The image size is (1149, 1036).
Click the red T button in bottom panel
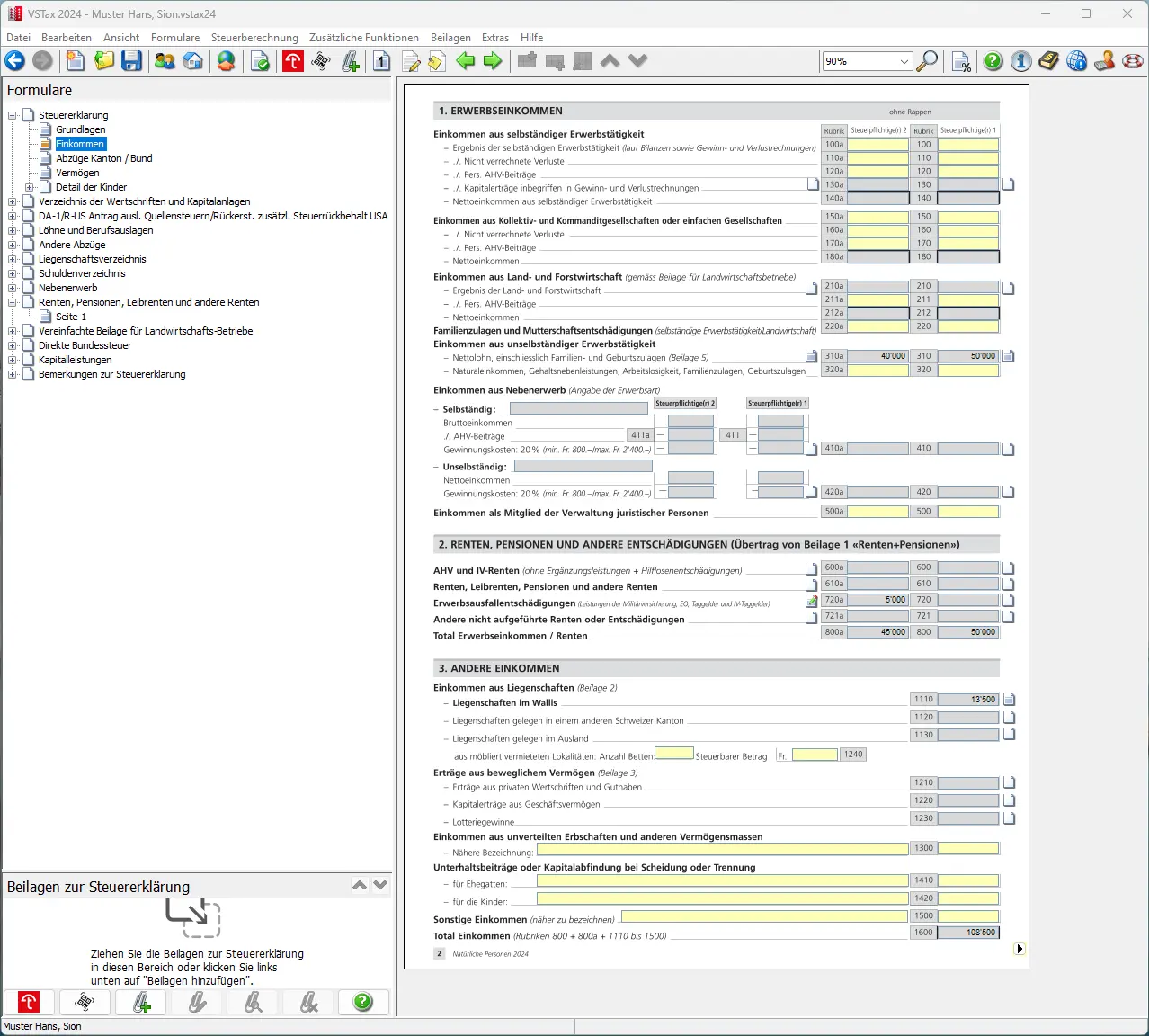[29, 1002]
